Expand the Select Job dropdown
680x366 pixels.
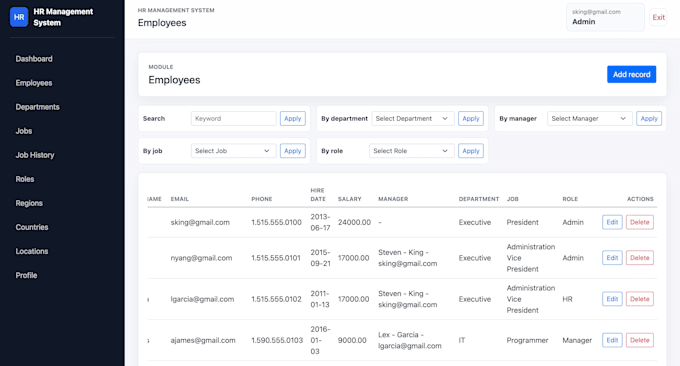coord(233,151)
